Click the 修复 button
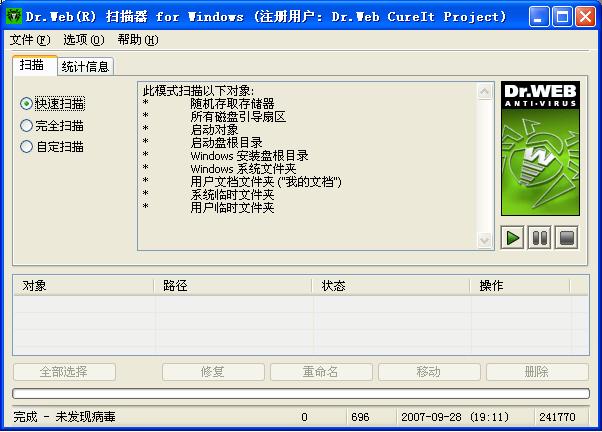 (x=213, y=372)
